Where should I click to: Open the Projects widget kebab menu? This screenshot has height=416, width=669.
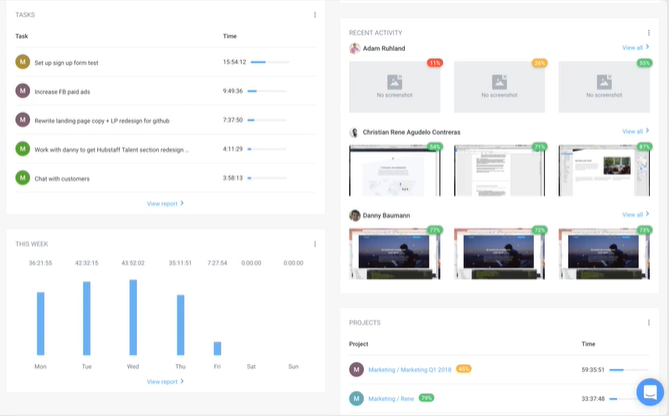pos(649,323)
